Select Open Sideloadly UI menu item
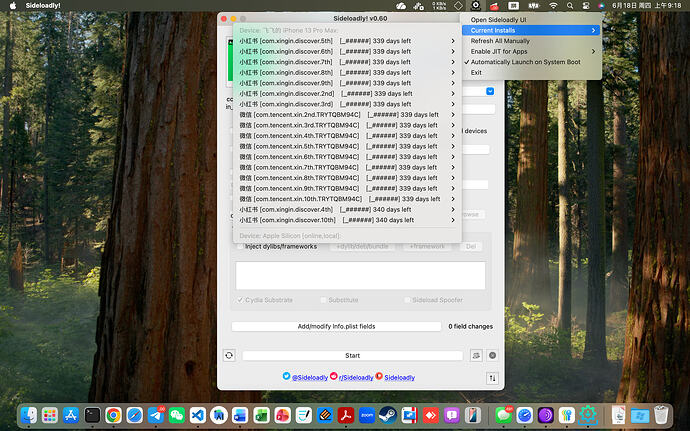The image size is (690, 431). coord(531,20)
